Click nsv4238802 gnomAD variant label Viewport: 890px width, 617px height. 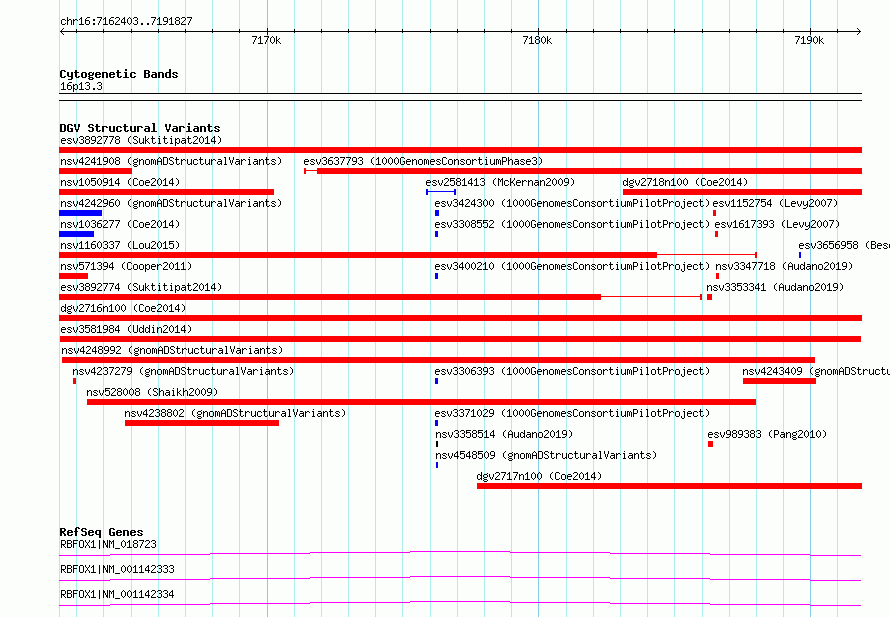tap(235, 413)
